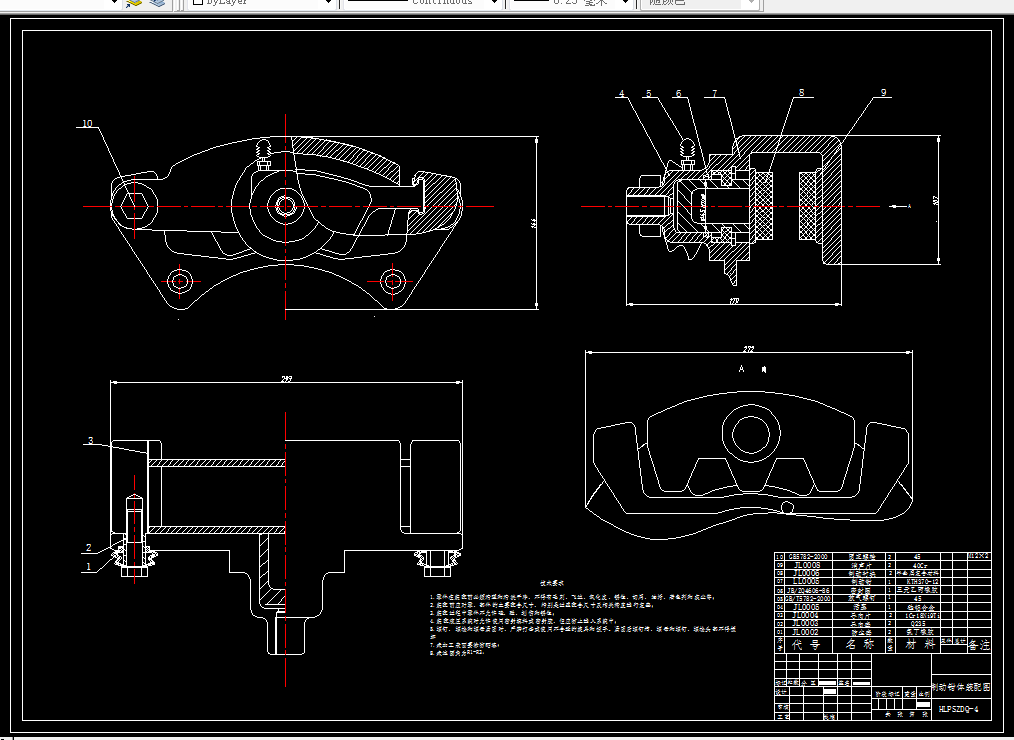The image size is (1014, 740).
Task: Select the 制动钳体装配图 drawing title
Action: [x=961, y=687]
